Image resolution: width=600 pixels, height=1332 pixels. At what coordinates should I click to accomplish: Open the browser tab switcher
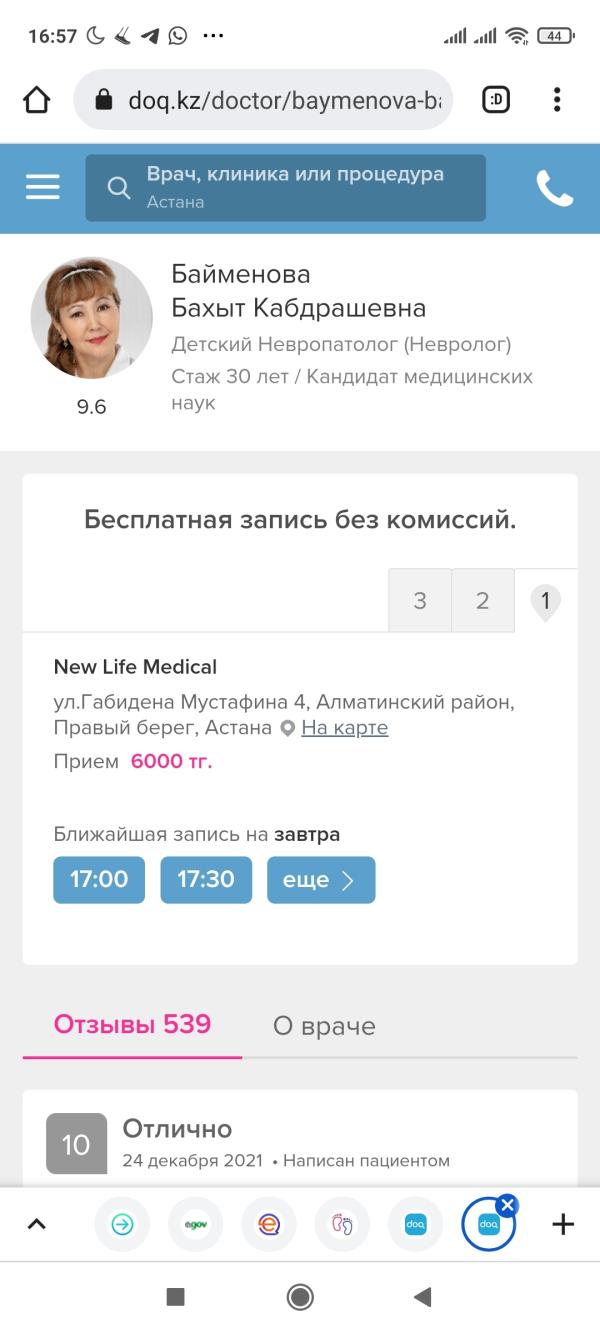tap(496, 100)
